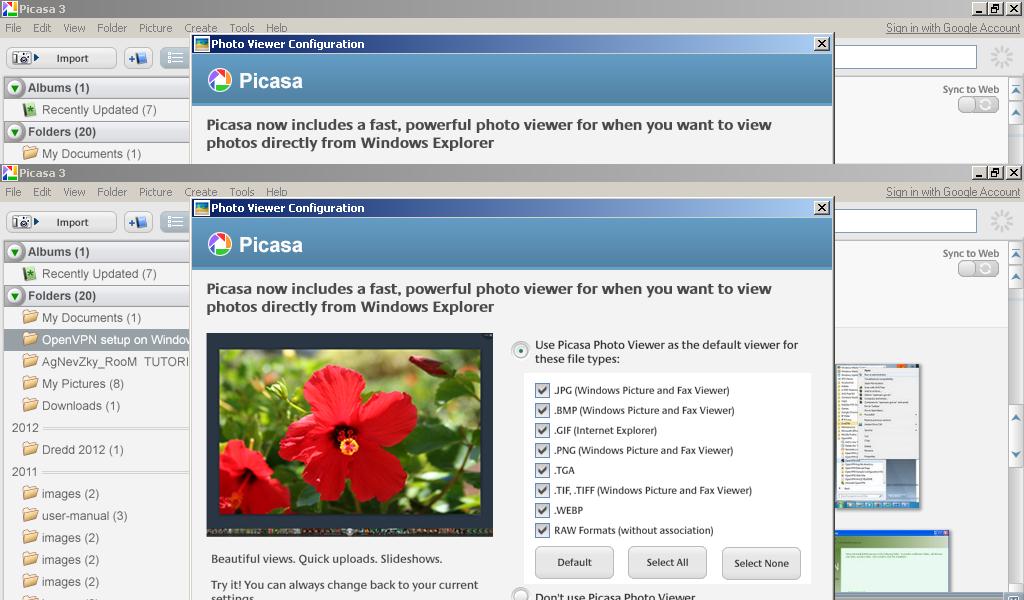Toggle Sync to Web switch in lower window
1024x600 pixels.
[978, 268]
